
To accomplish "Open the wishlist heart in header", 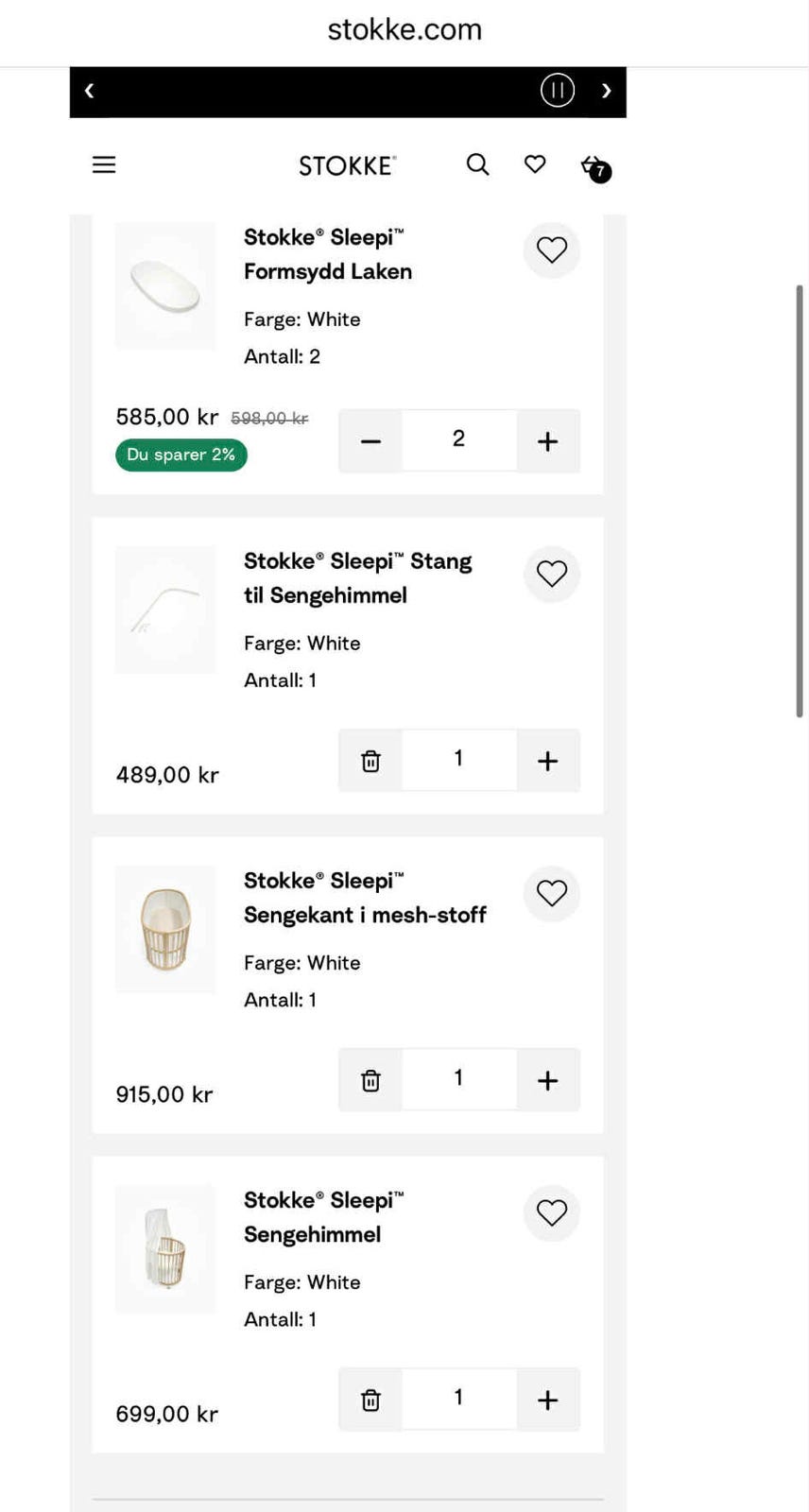I will click(x=535, y=165).
